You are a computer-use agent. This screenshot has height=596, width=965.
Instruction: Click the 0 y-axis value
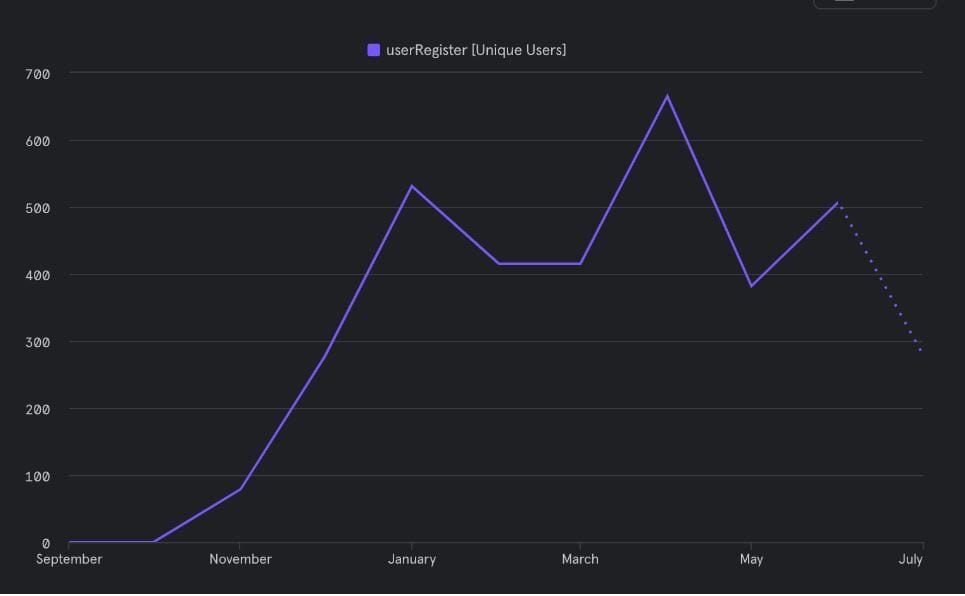click(46, 544)
